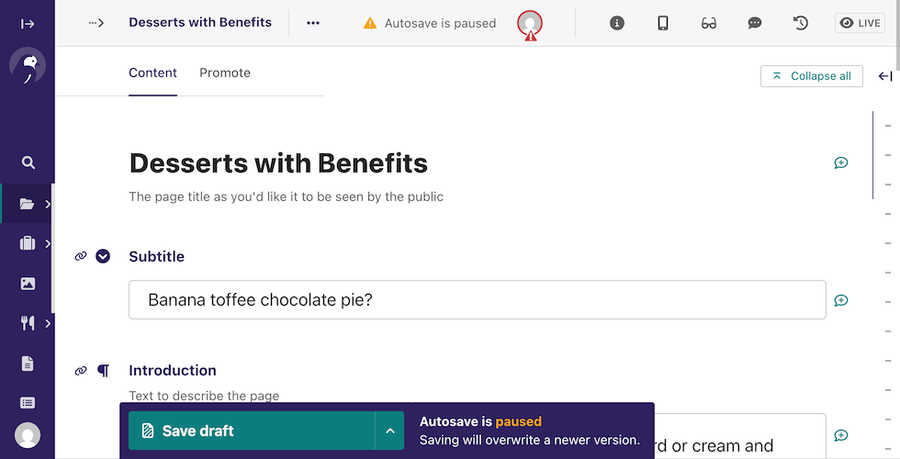This screenshot has height=459, width=900.
Task: Toggle the status info side panel
Action: pyautogui.click(x=617, y=23)
